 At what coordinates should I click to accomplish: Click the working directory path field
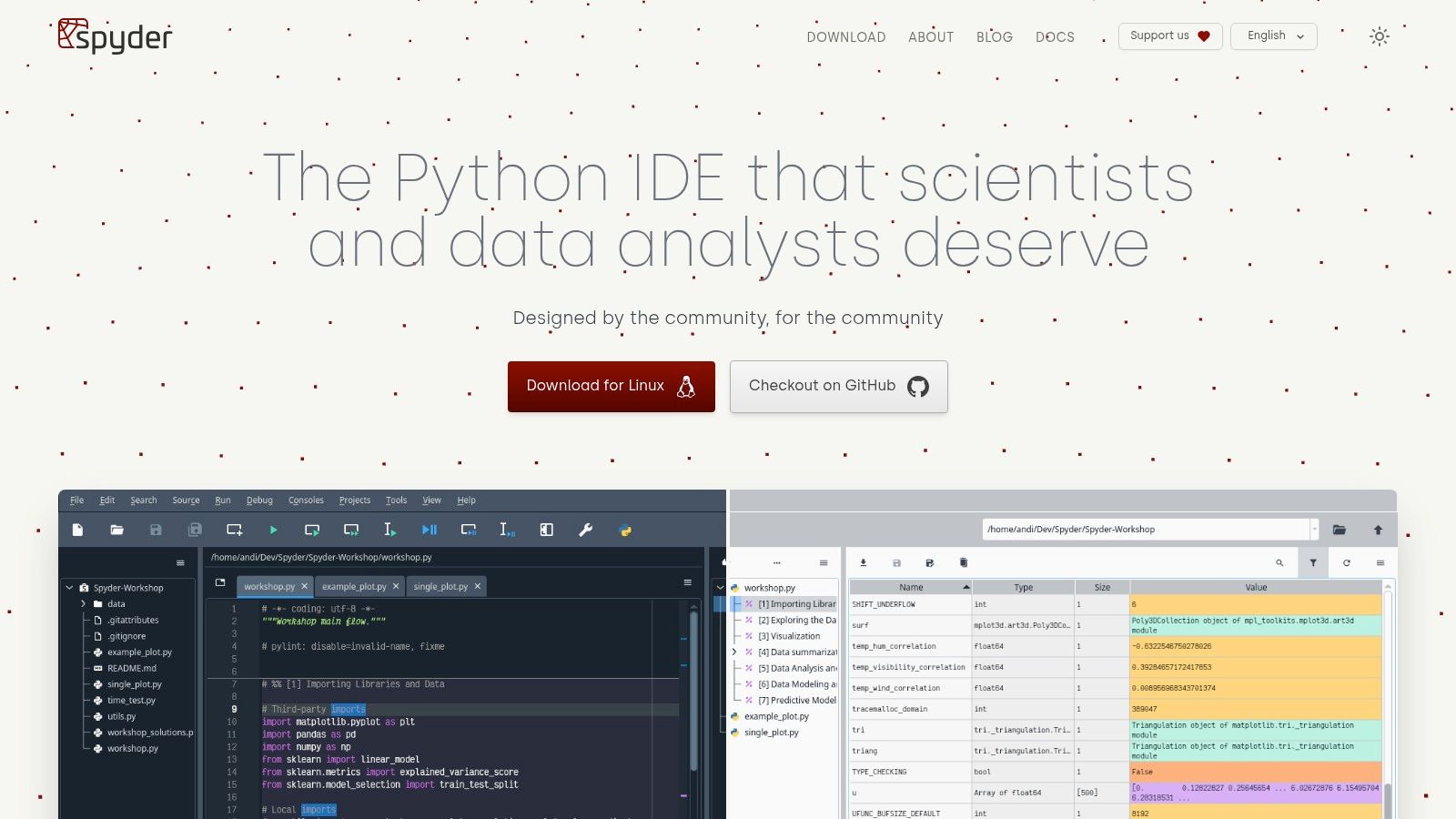pos(1148,529)
